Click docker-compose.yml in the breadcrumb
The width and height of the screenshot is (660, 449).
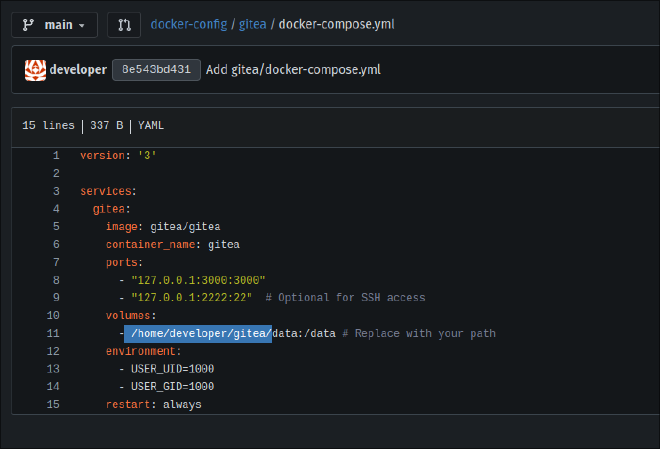tap(336, 24)
